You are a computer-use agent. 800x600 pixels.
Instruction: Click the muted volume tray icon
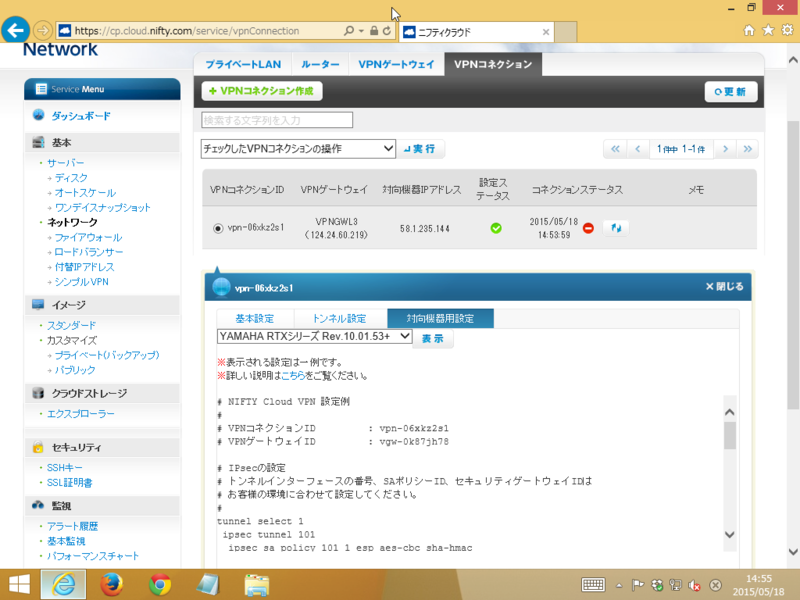click(694, 585)
